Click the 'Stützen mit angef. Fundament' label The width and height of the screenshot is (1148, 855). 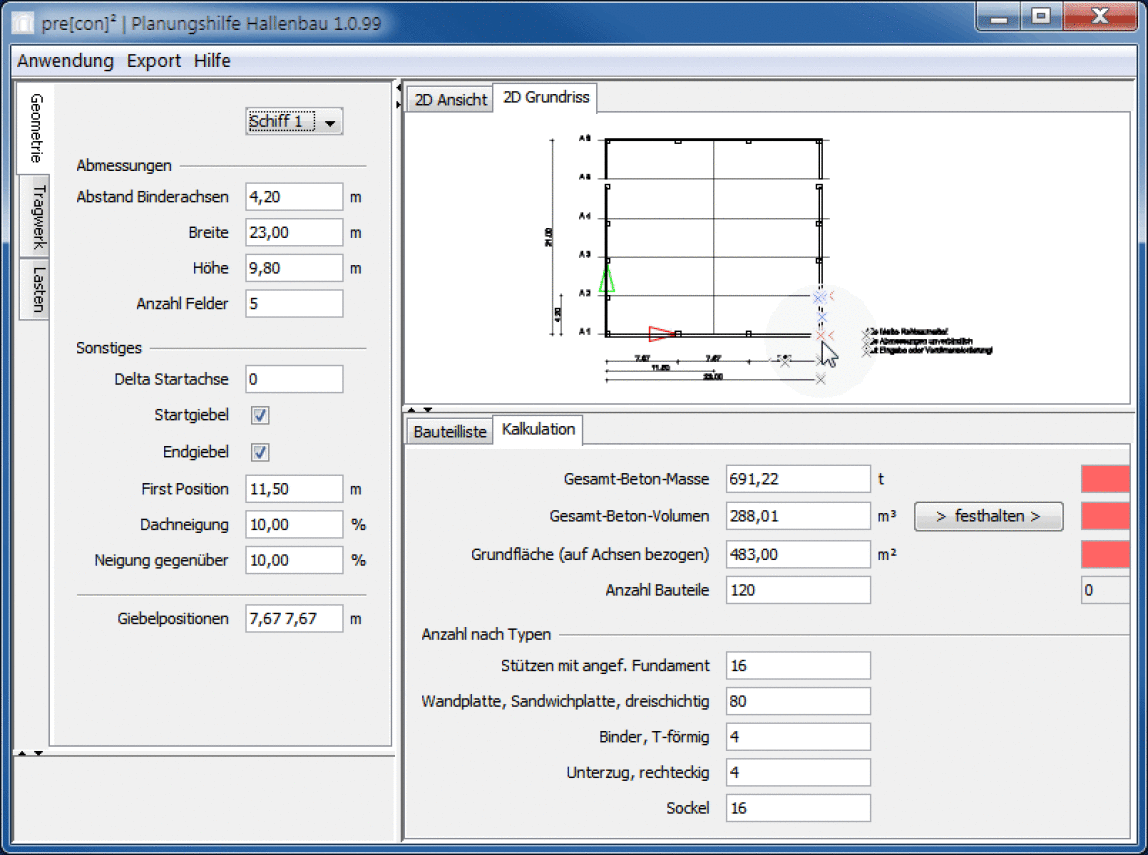(605, 665)
